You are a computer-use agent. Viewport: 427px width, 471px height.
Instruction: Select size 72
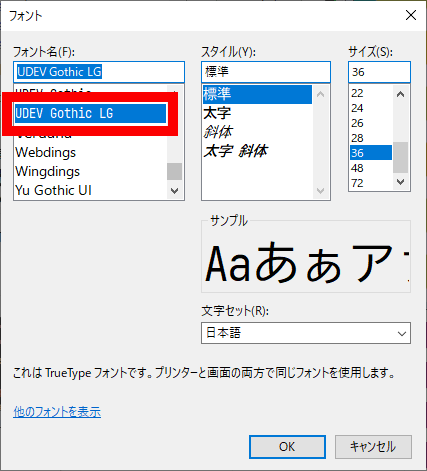coord(357,183)
